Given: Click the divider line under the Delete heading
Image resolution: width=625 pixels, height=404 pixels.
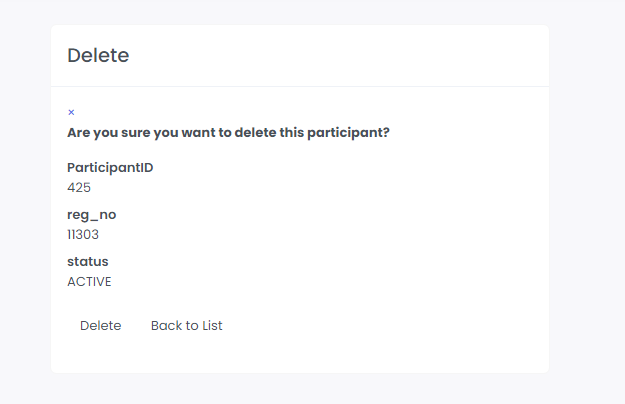Looking at the screenshot, I should tap(300, 87).
